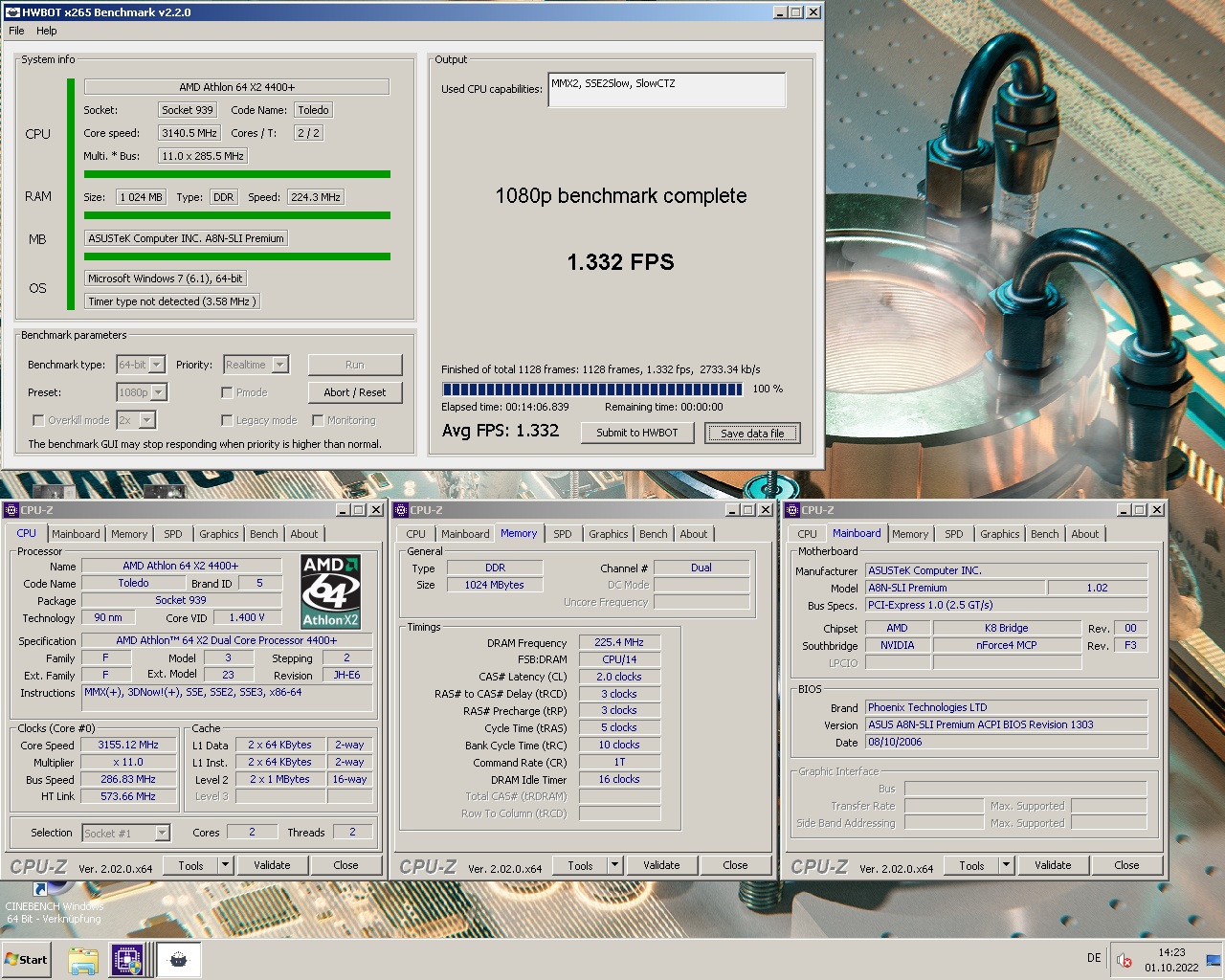This screenshot has width=1225, height=980.
Task: Click the Run button
Action: tap(355, 365)
